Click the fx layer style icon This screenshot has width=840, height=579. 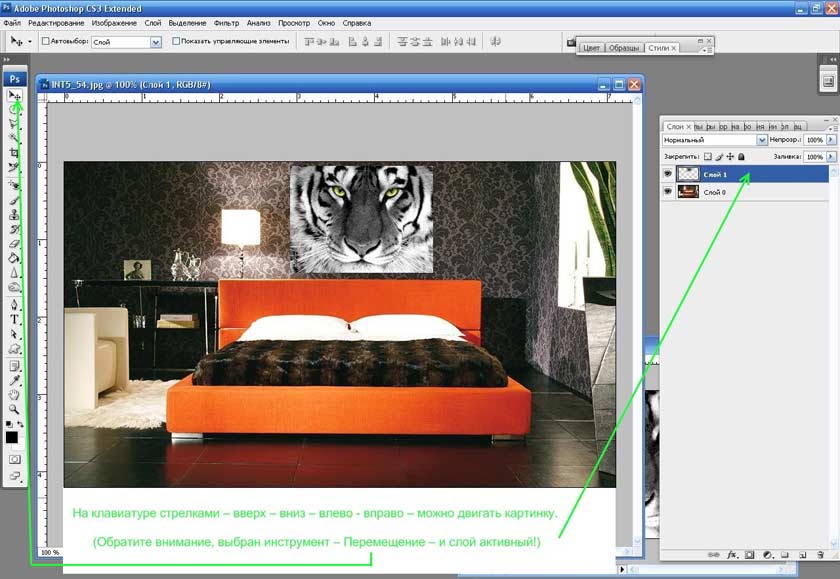(732, 553)
